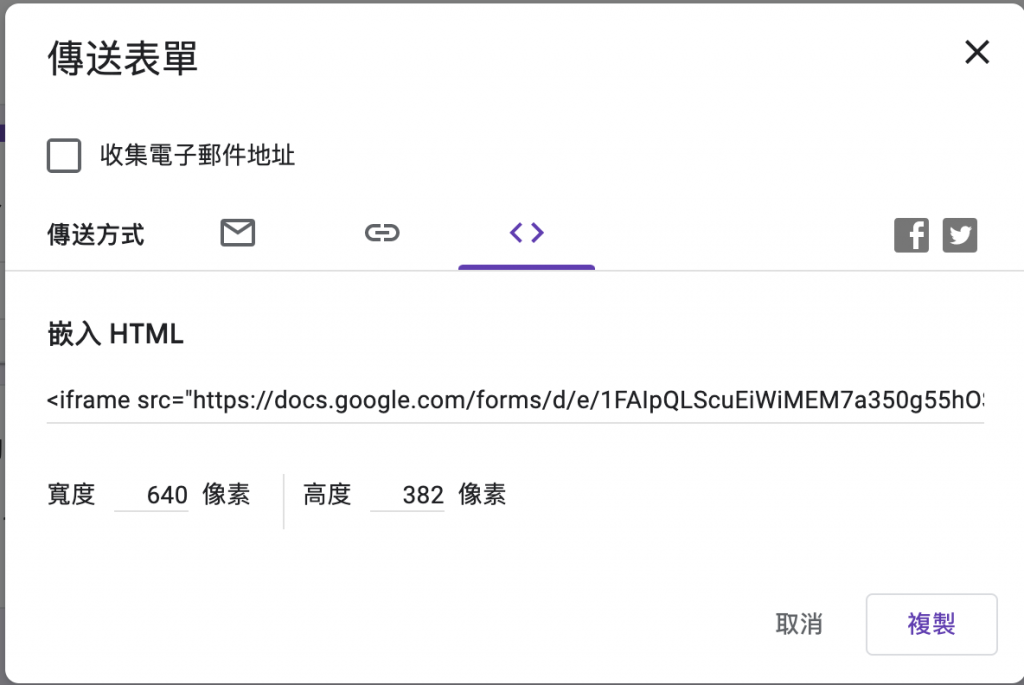Viewport: 1024px width, 685px height.
Task: Cancel with the 取消 button
Action: click(x=799, y=624)
